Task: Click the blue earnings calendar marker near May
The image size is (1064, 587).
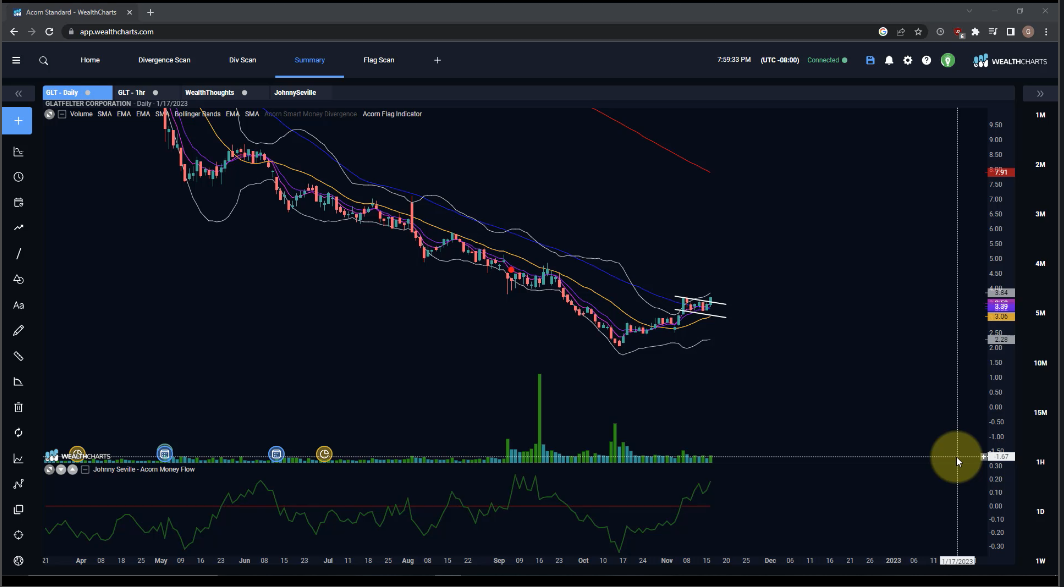Action: [164, 453]
